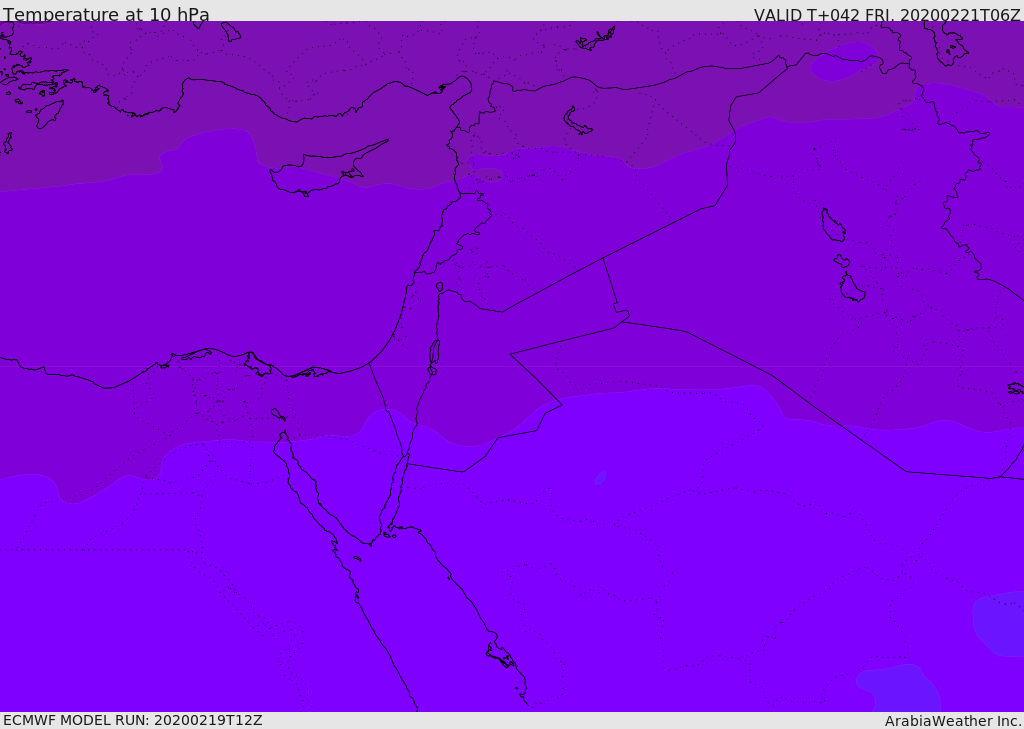Click the lighter purple patch near top right

pyautogui.click(x=842, y=64)
